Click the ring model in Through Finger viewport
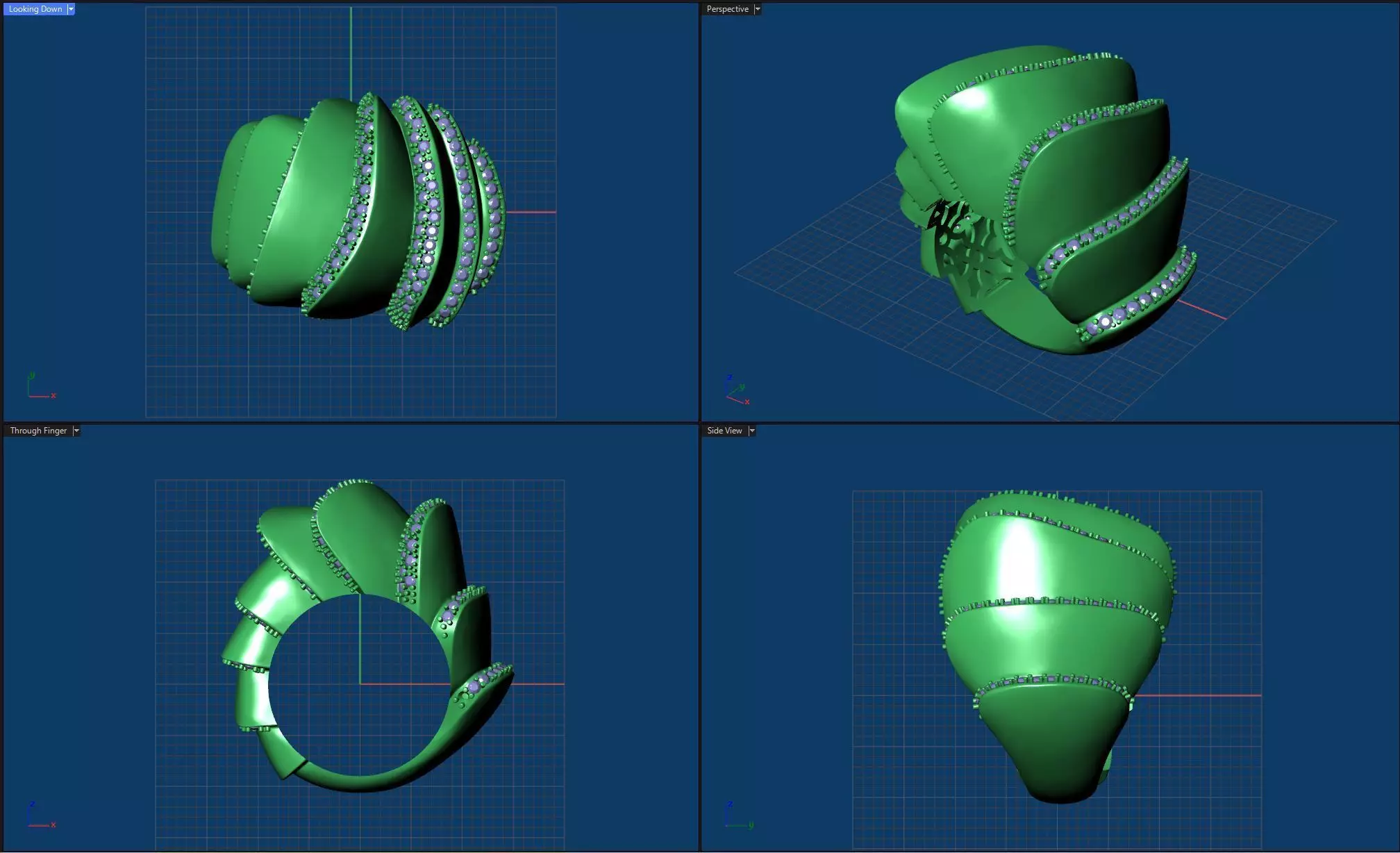This screenshot has width=1400, height=853. point(368,636)
